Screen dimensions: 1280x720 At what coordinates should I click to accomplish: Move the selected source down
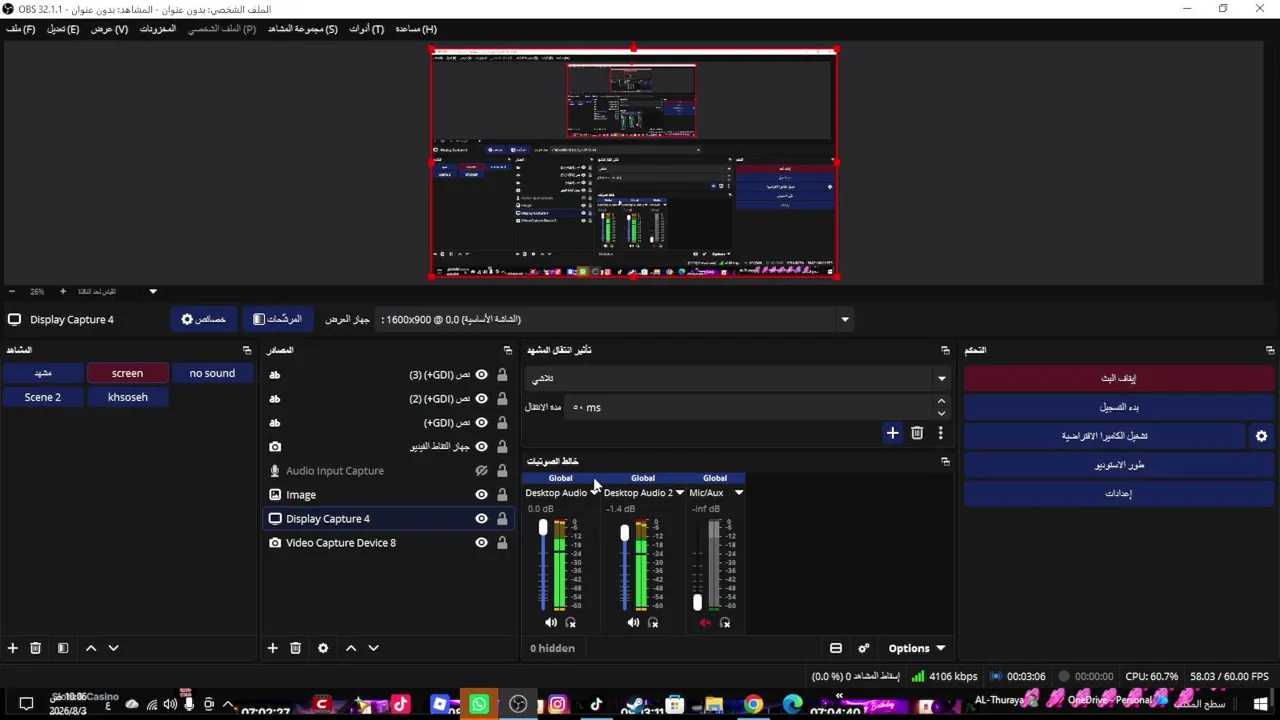pos(373,648)
